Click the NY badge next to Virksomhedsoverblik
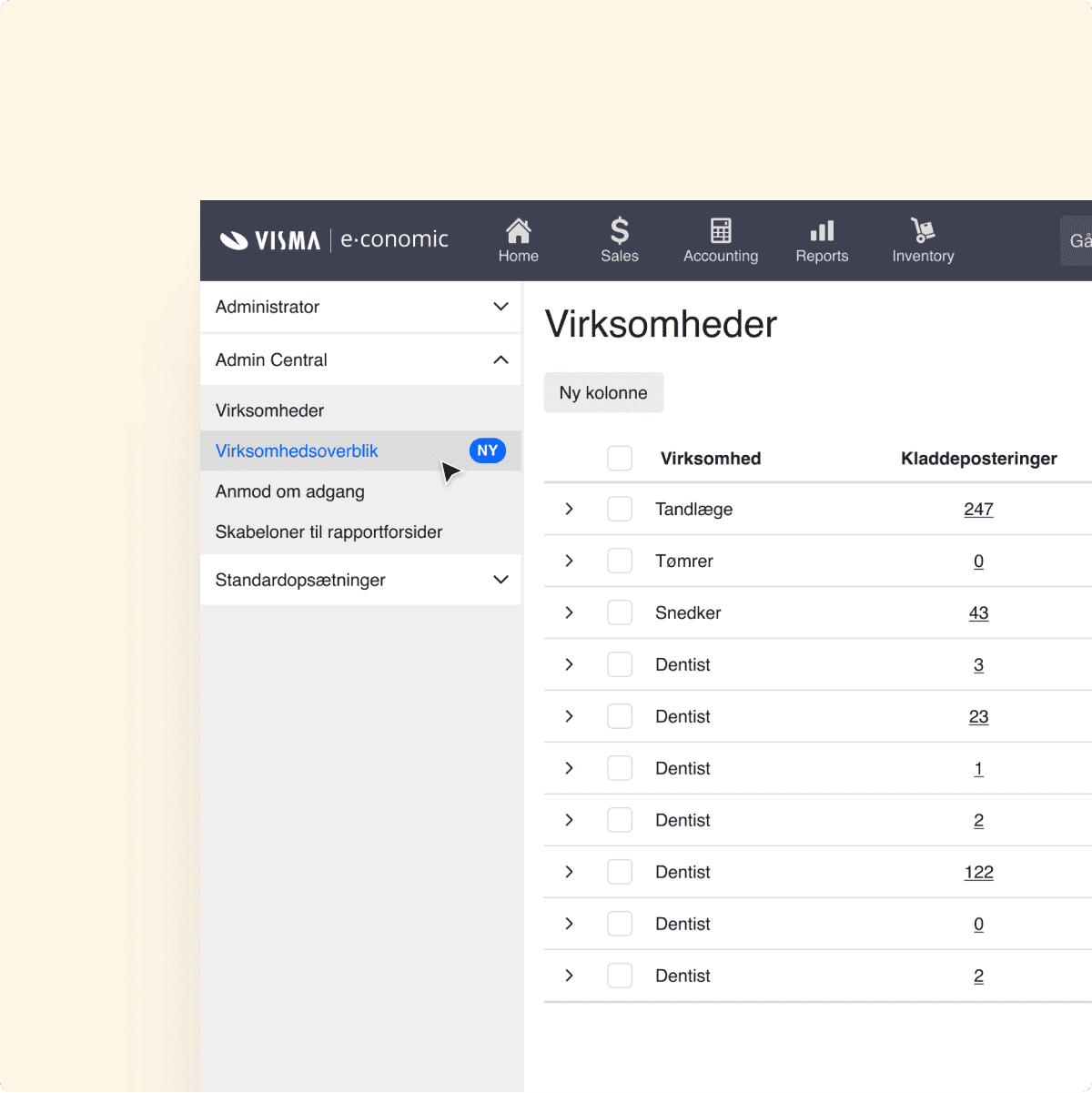The height and width of the screenshot is (1093, 1092). tap(488, 450)
